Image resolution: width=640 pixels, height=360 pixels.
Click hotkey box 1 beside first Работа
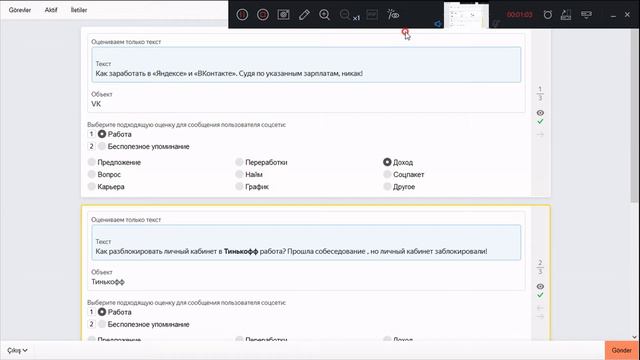91,134
